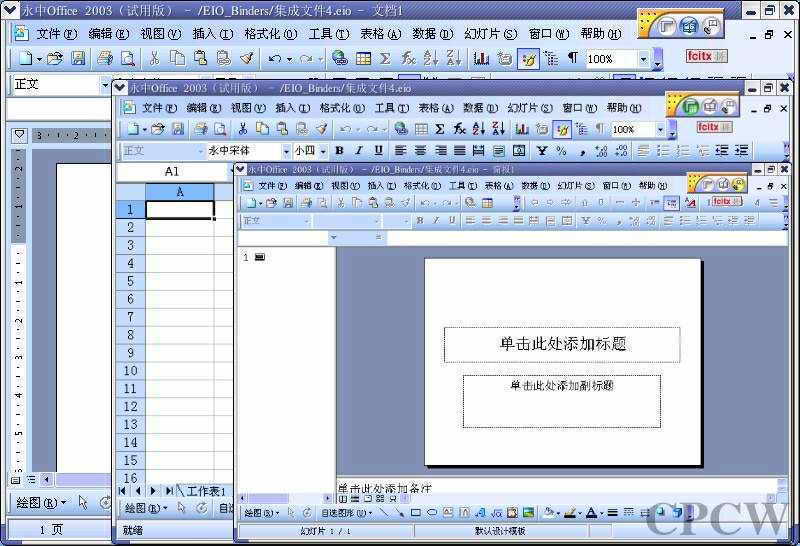Toggle paragraph marks ¶ in the document window toolbar

573,59
